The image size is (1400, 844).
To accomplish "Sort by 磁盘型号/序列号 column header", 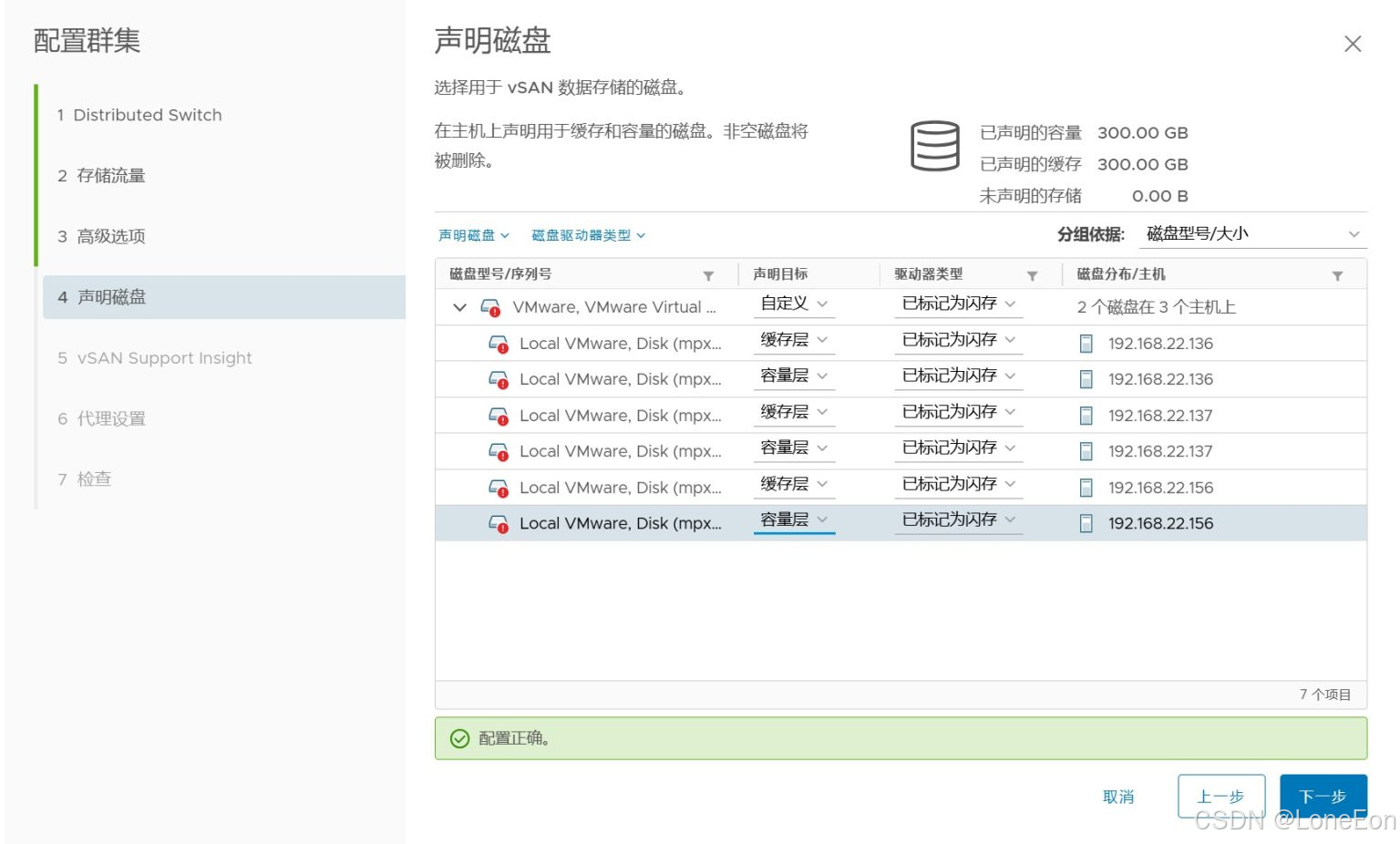I will (x=500, y=274).
